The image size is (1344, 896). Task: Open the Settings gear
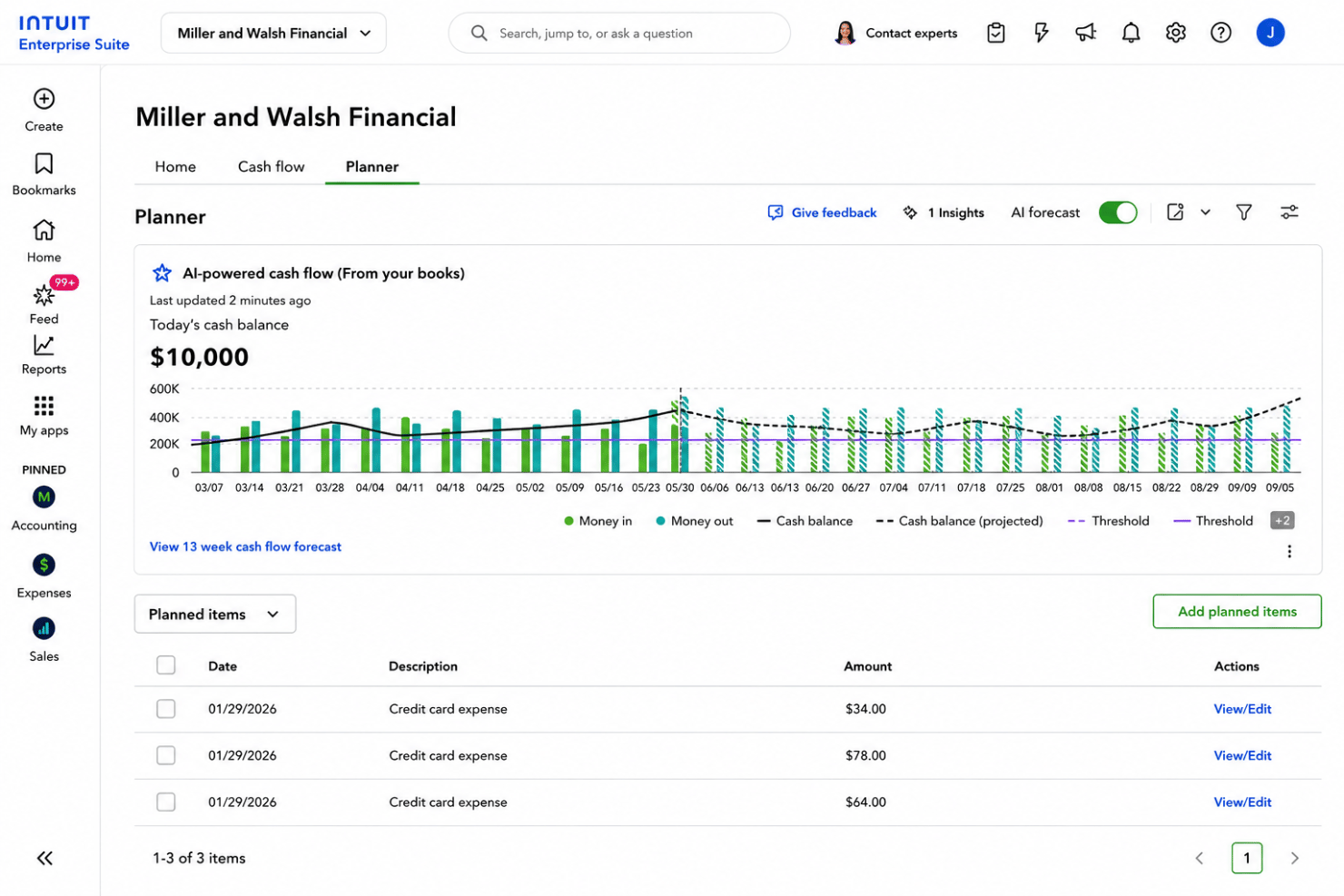click(x=1176, y=33)
